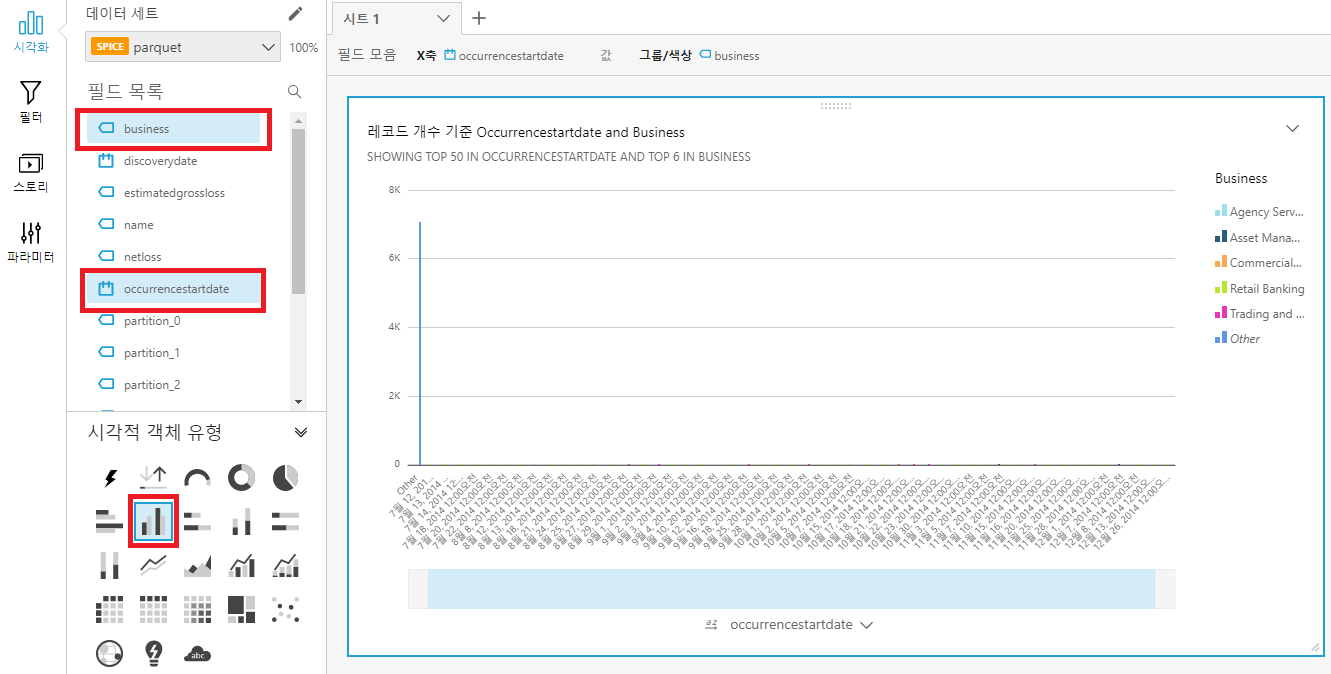1331x674 pixels.
Task: Open the 필터 (filter) sidebar panel
Action: [x=31, y=102]
